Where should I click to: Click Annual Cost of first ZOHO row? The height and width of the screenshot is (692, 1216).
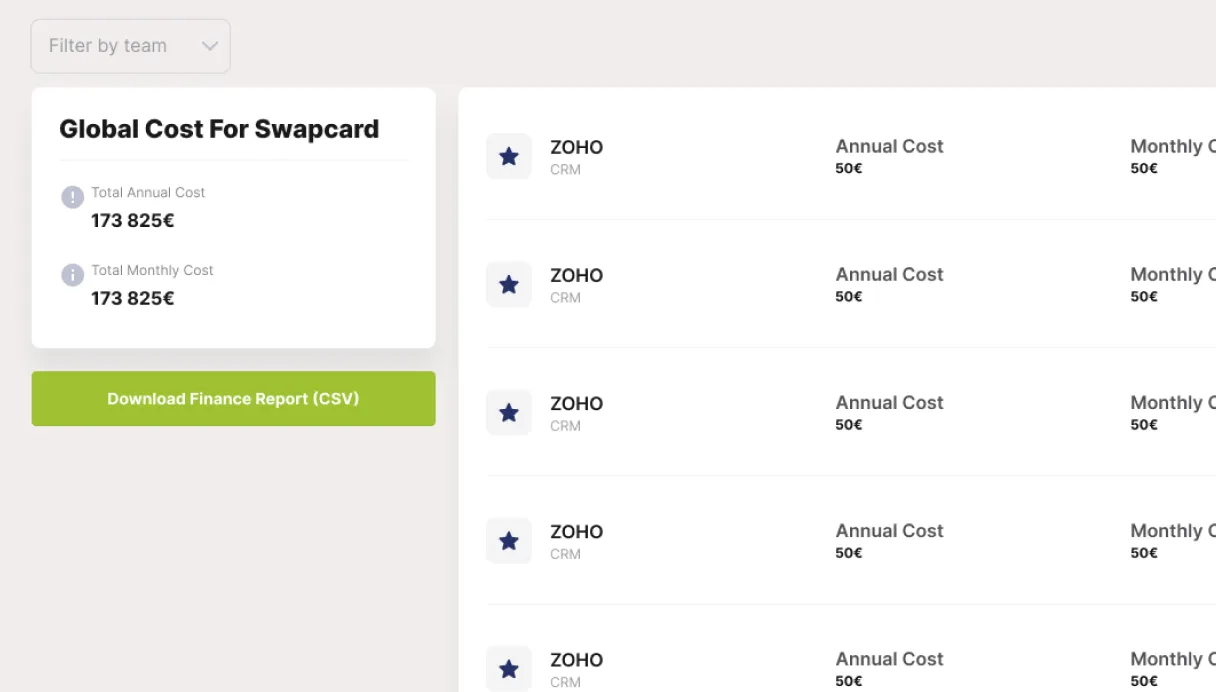point(889,146)
